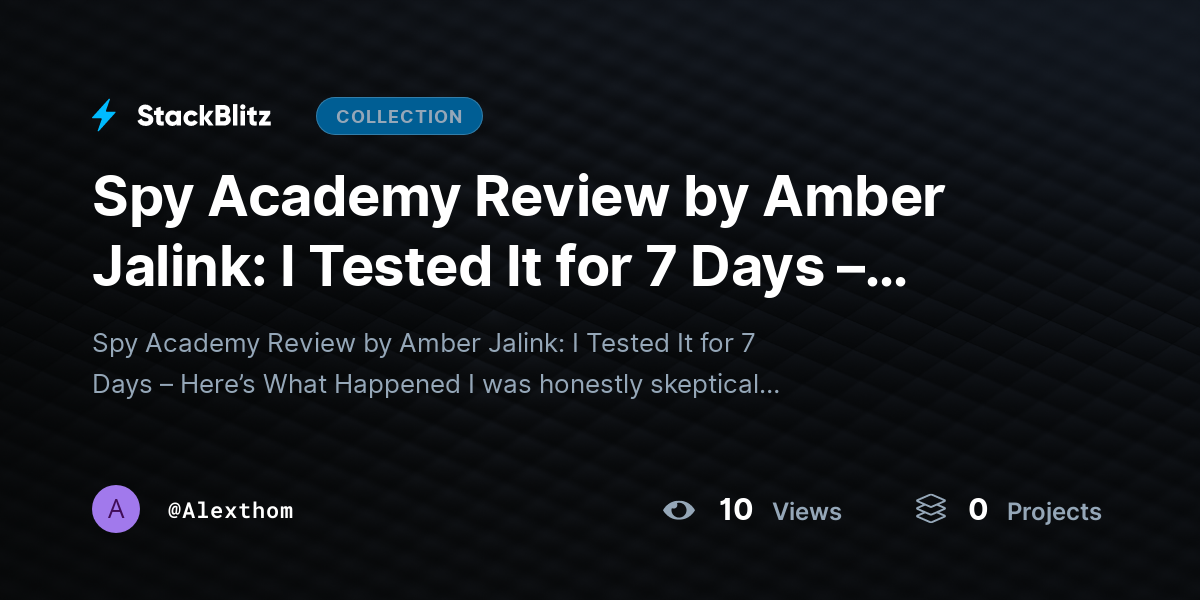The image size is (1200, 600).
Task: Select the 'Views' label
Action: coord(807,511)
